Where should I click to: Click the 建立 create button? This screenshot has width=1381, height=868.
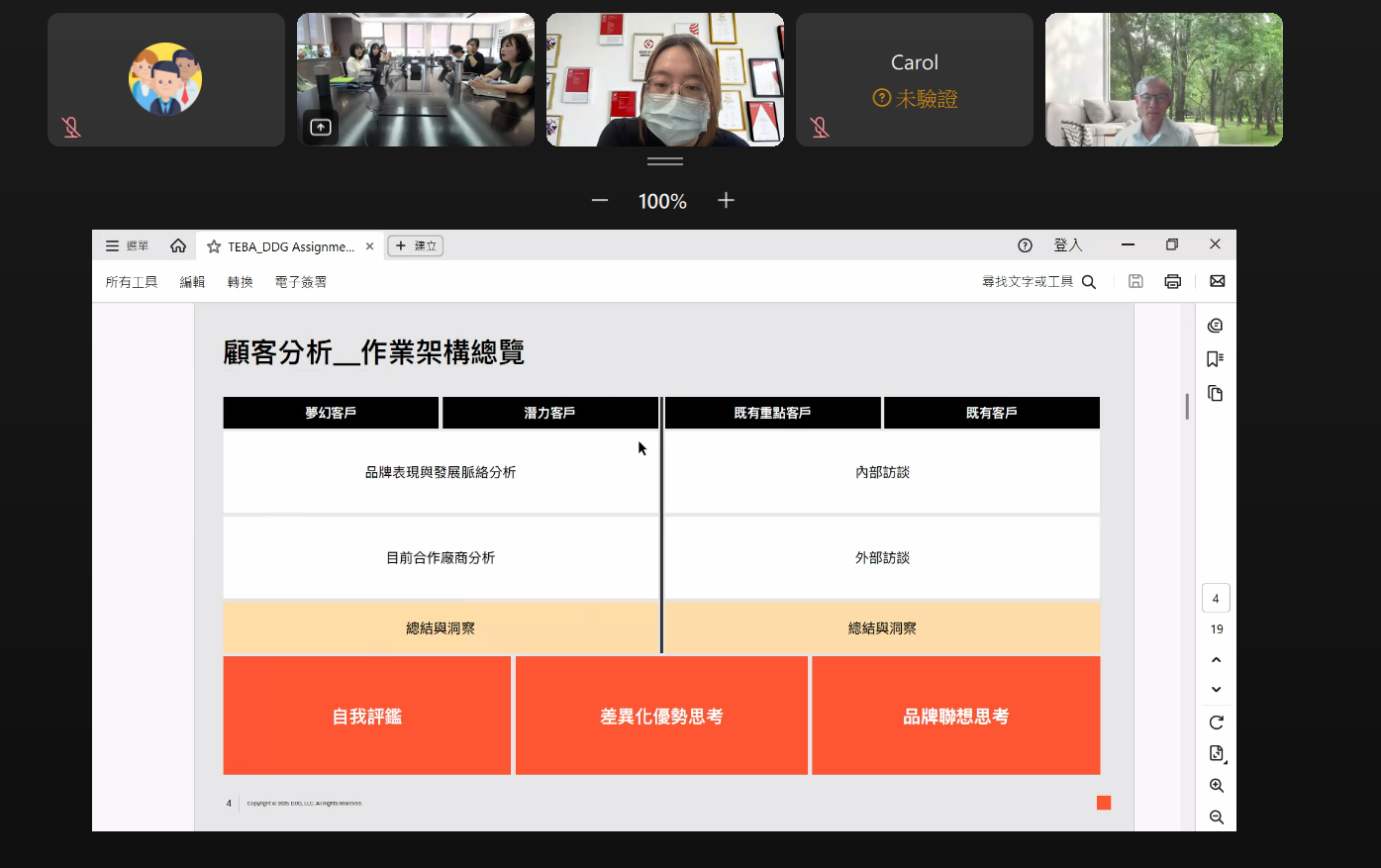(x=415, y=245)
